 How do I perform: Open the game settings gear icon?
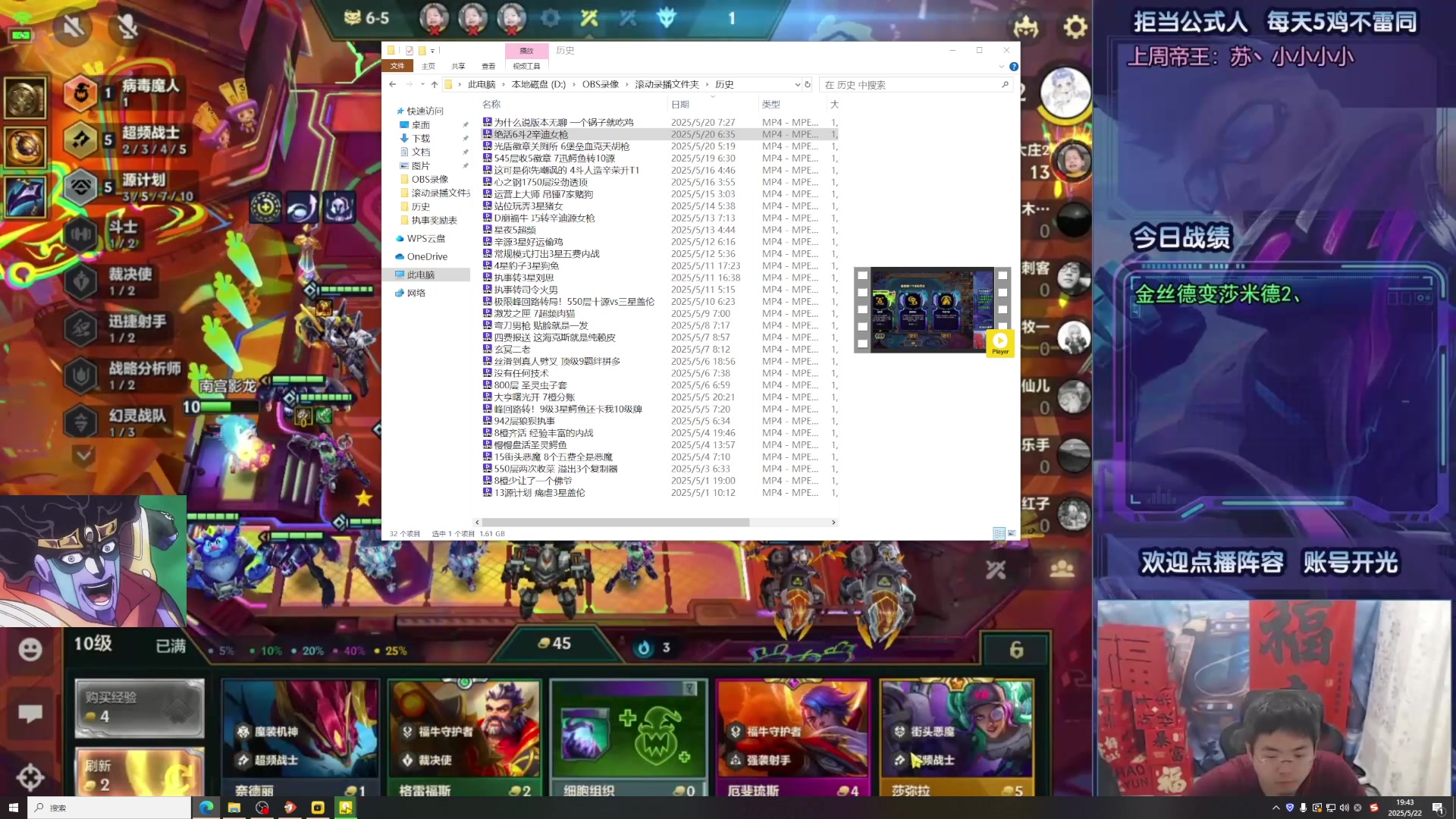(x=1075, y=27)
